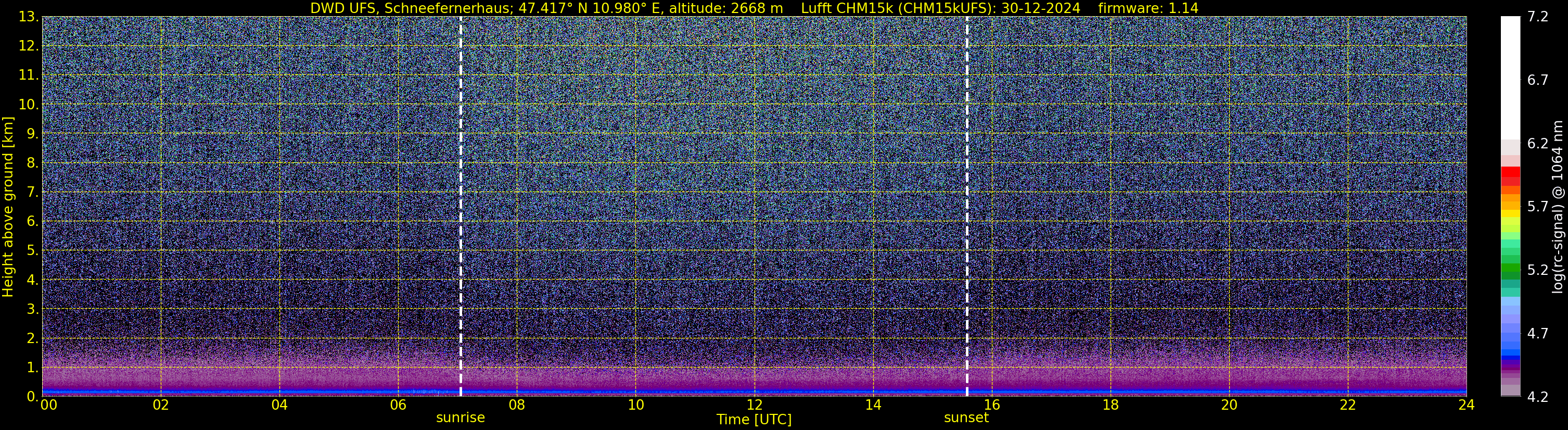The width and height of the screenshot is (1568, 430).
Task: Pick the purple band near colorbar bottom
Action: click(x=1510, y=368)
